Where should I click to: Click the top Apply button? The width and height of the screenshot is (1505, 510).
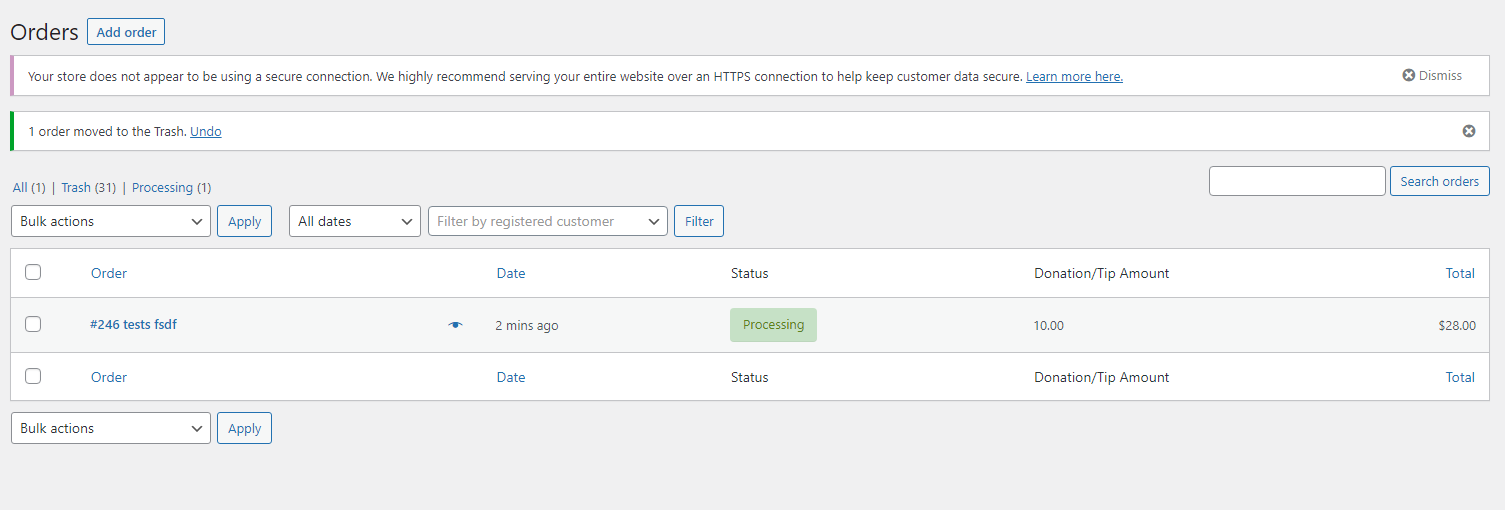[x=244, y=221]
